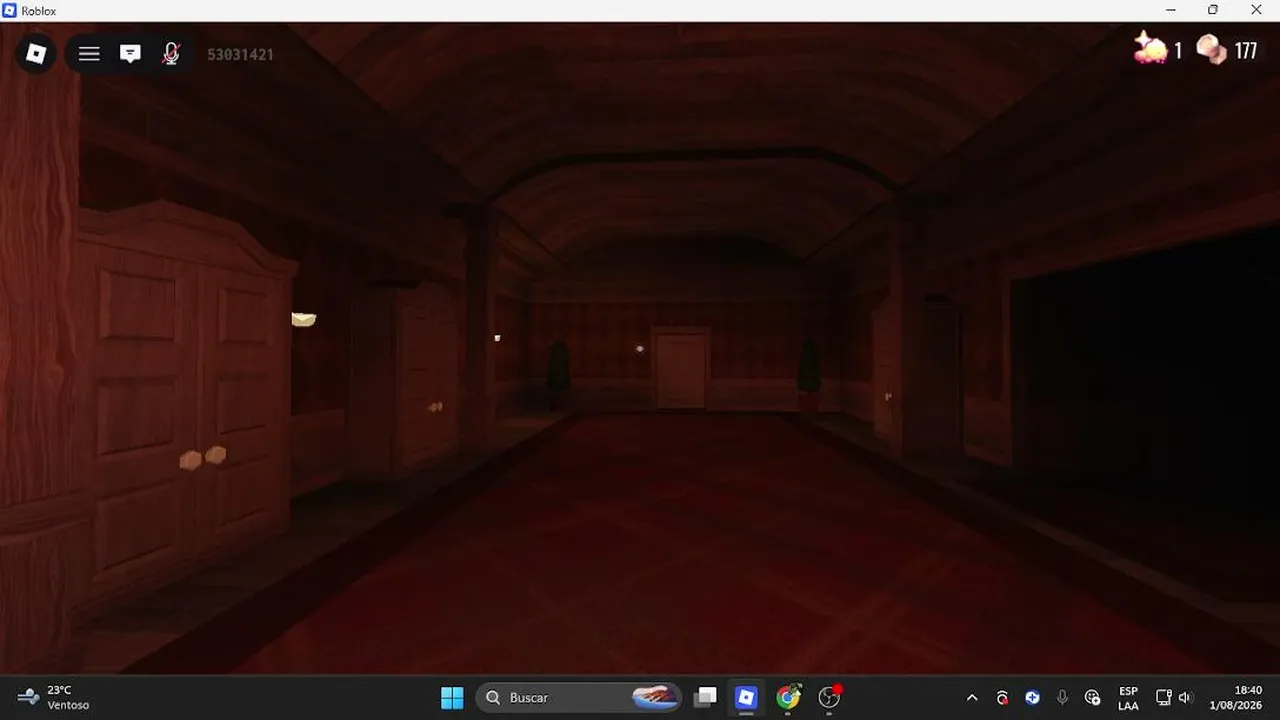1280x720 pixels.
Task: Click the microphone icon in system tray
Action: point(1062,697)
